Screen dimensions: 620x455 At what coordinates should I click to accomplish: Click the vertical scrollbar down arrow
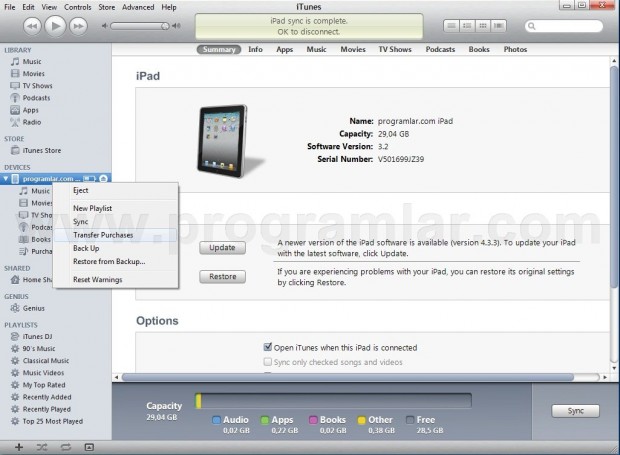point(614,368)
